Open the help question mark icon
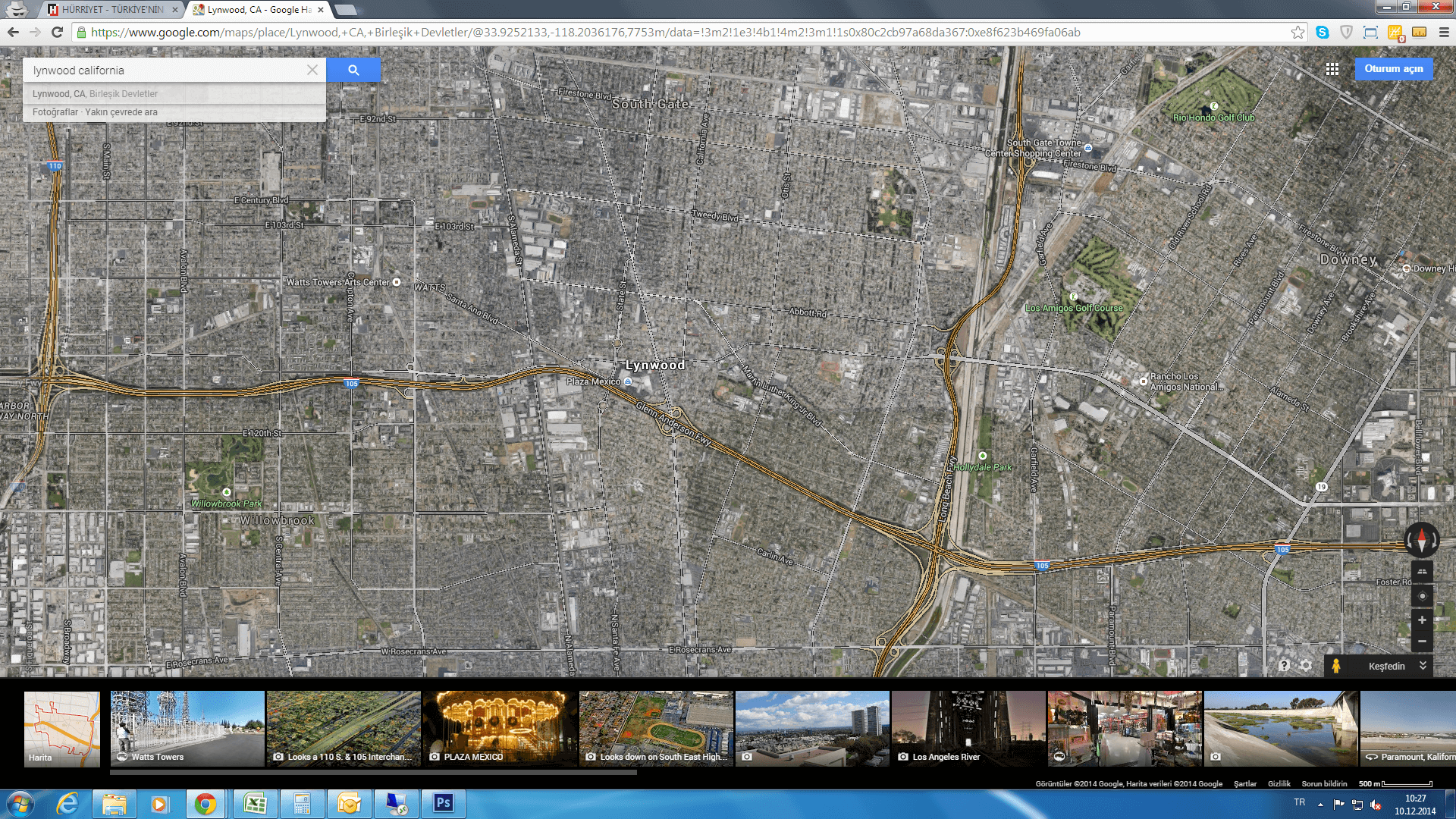1456x819 pixels. point(1284,665)
